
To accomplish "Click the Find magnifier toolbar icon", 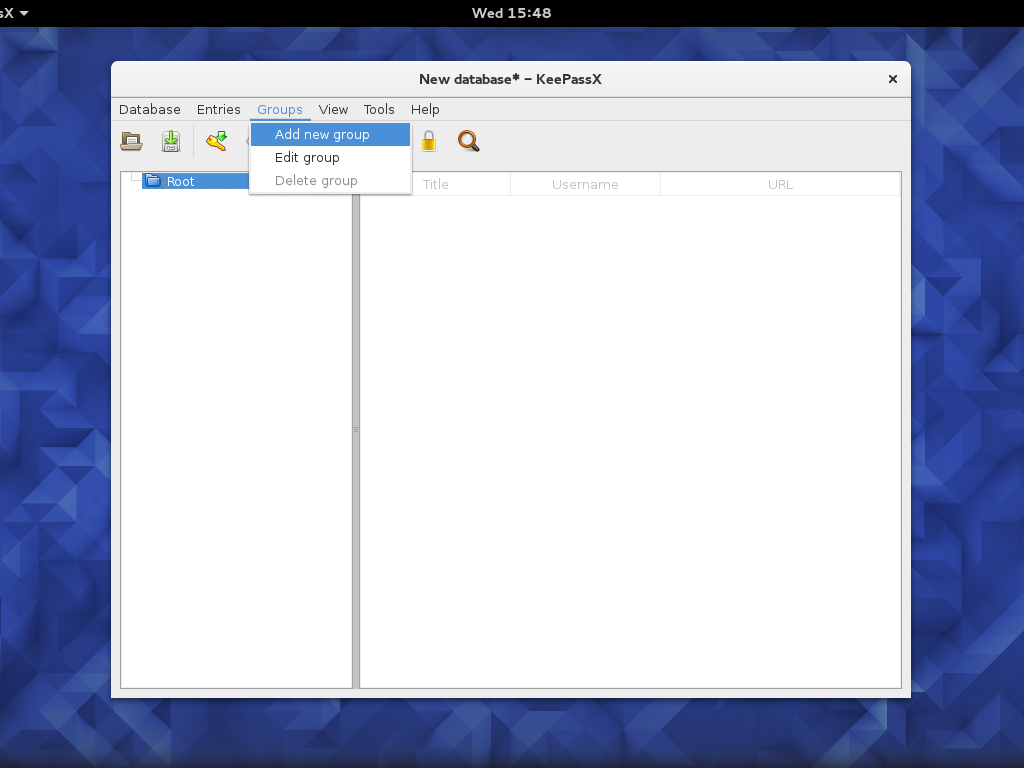I will [468, 141].
